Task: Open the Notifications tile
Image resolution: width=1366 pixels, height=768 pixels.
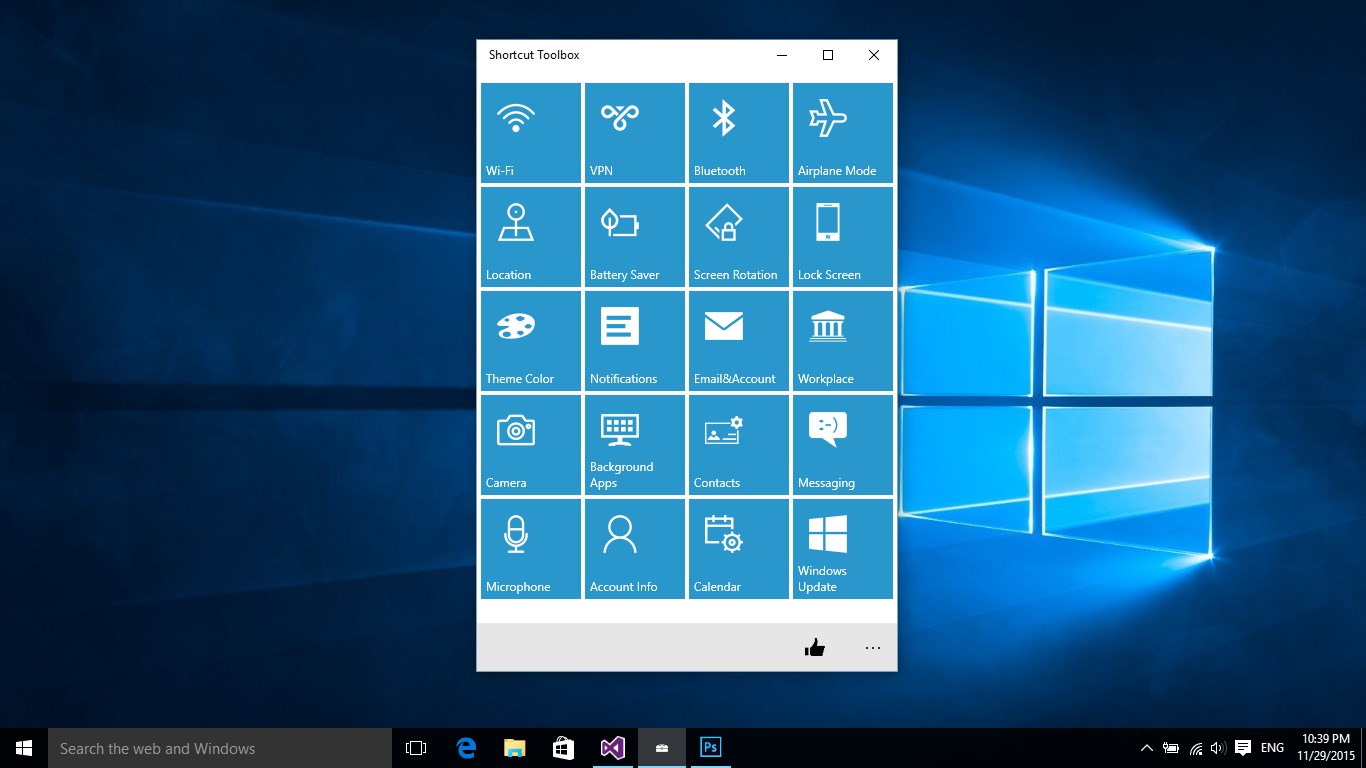Action: click(x=635, y=341)
